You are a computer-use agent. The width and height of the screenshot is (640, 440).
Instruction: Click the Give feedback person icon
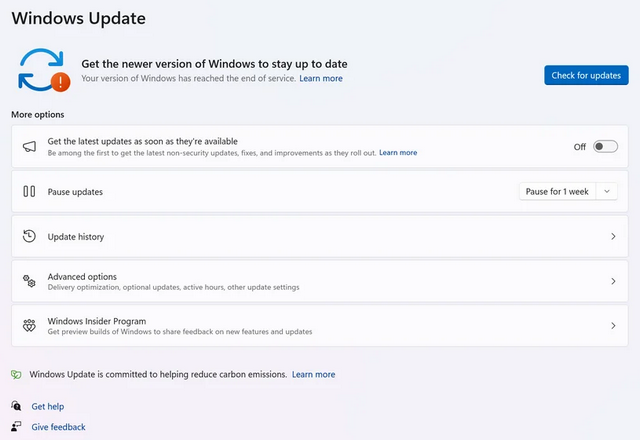click(16, 427)
